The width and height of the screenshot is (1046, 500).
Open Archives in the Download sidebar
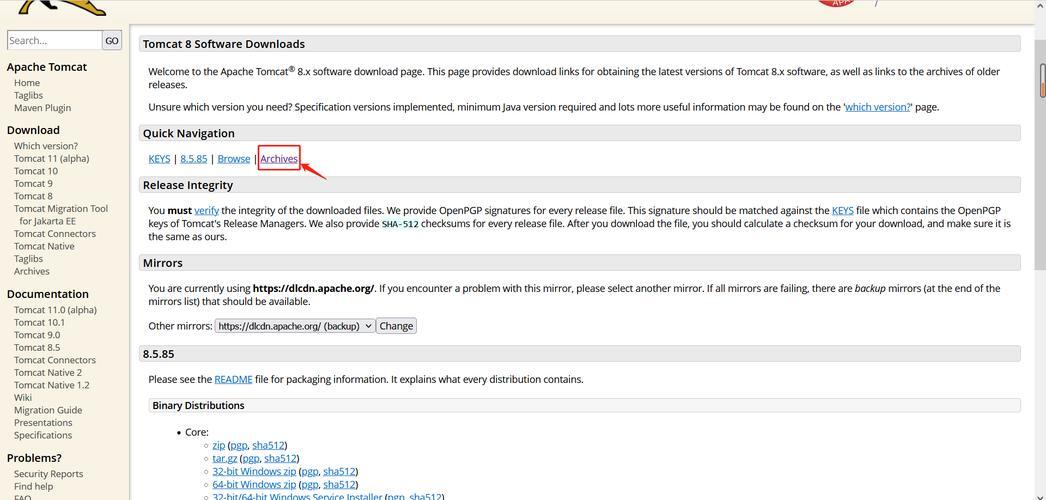31,271
